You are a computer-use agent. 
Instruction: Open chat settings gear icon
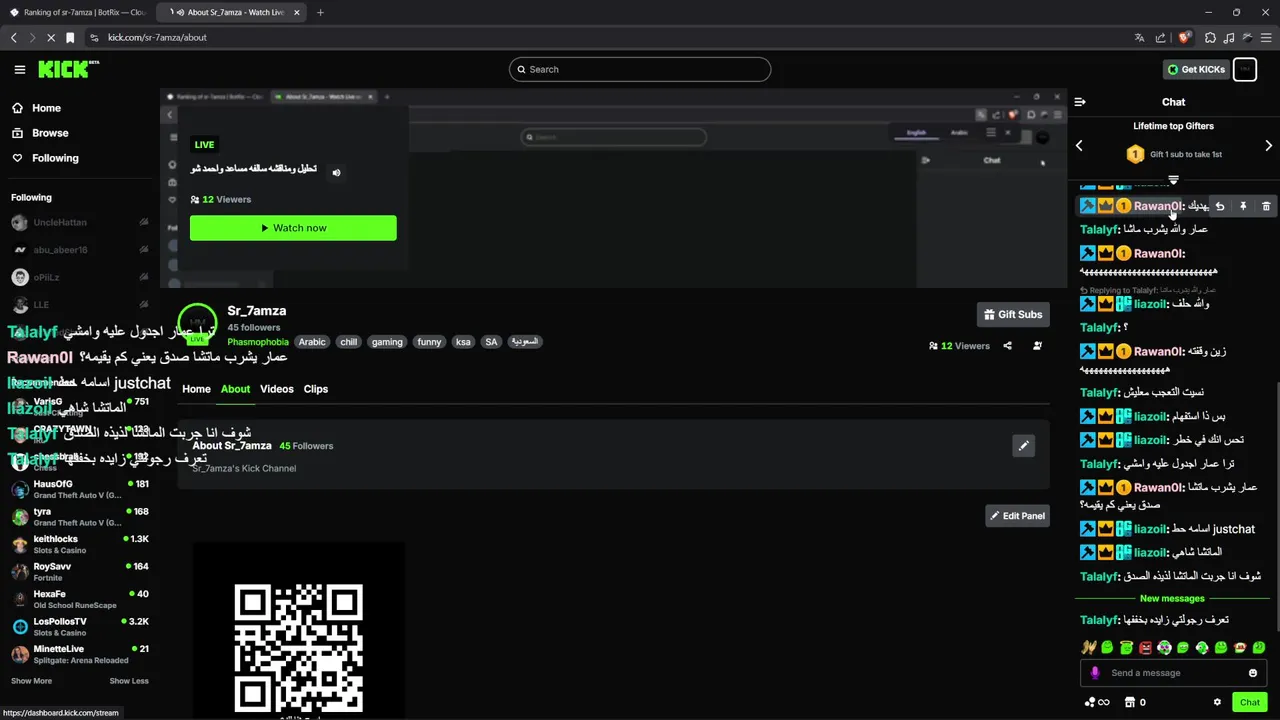point(1217,702)
